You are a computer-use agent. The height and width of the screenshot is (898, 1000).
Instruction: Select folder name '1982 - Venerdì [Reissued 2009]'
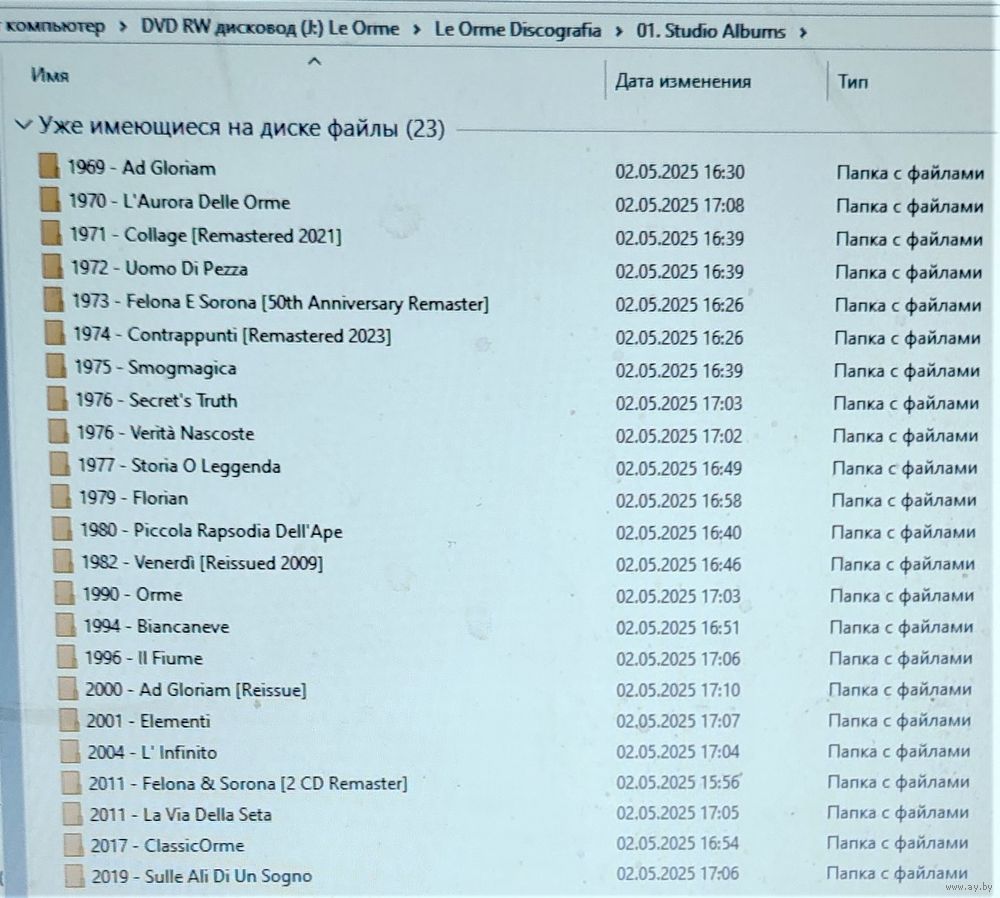pyautogui.click(x=202, y=563)
